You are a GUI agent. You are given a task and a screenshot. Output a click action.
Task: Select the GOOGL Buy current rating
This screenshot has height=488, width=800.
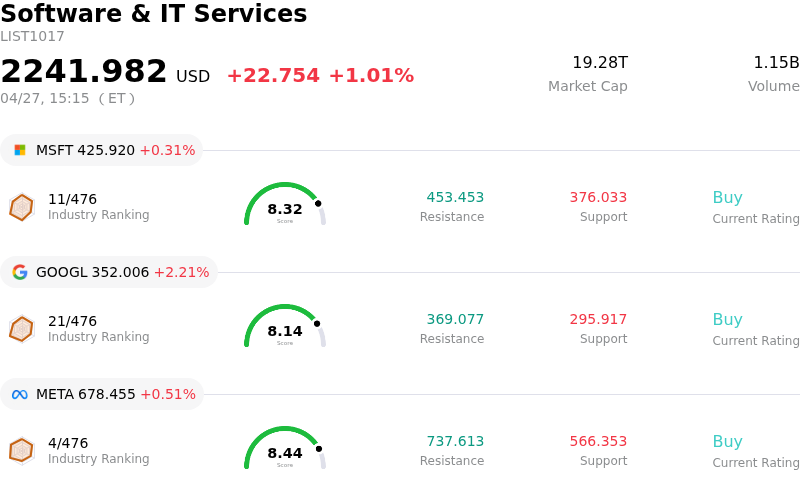[x=727, y=320]
